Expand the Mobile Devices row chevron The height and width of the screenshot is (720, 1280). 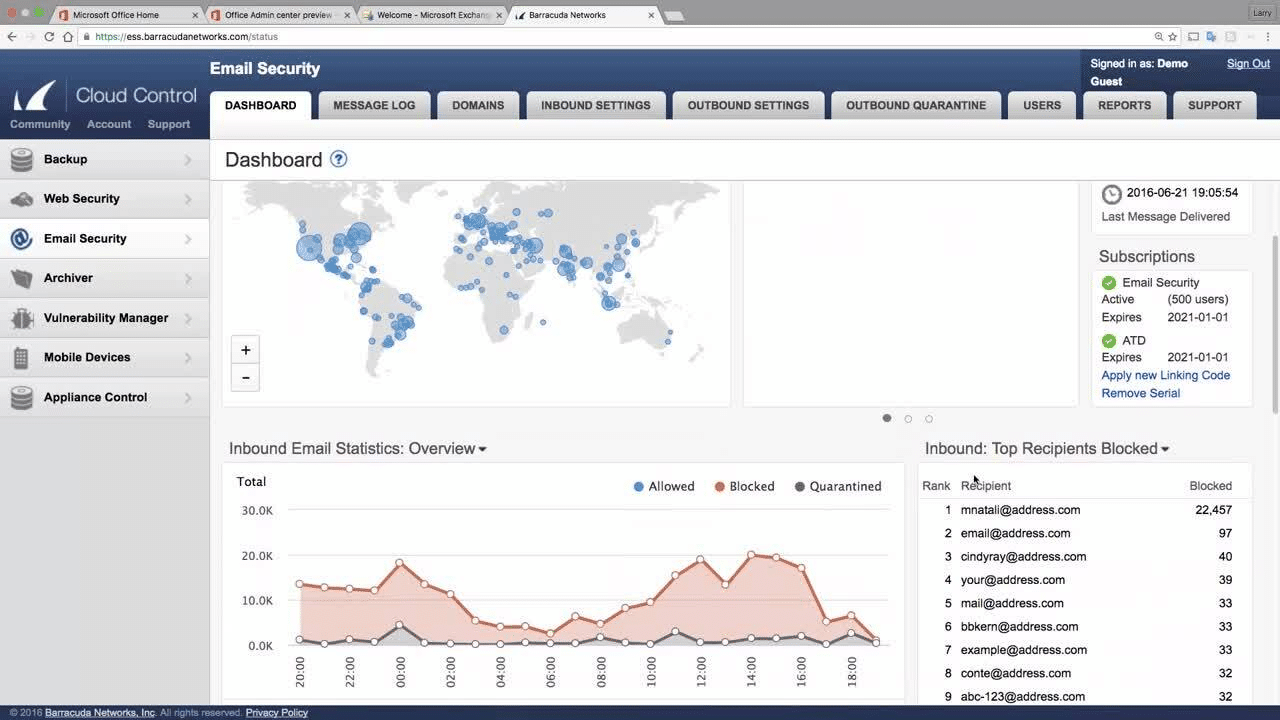[x=188, y=357]
